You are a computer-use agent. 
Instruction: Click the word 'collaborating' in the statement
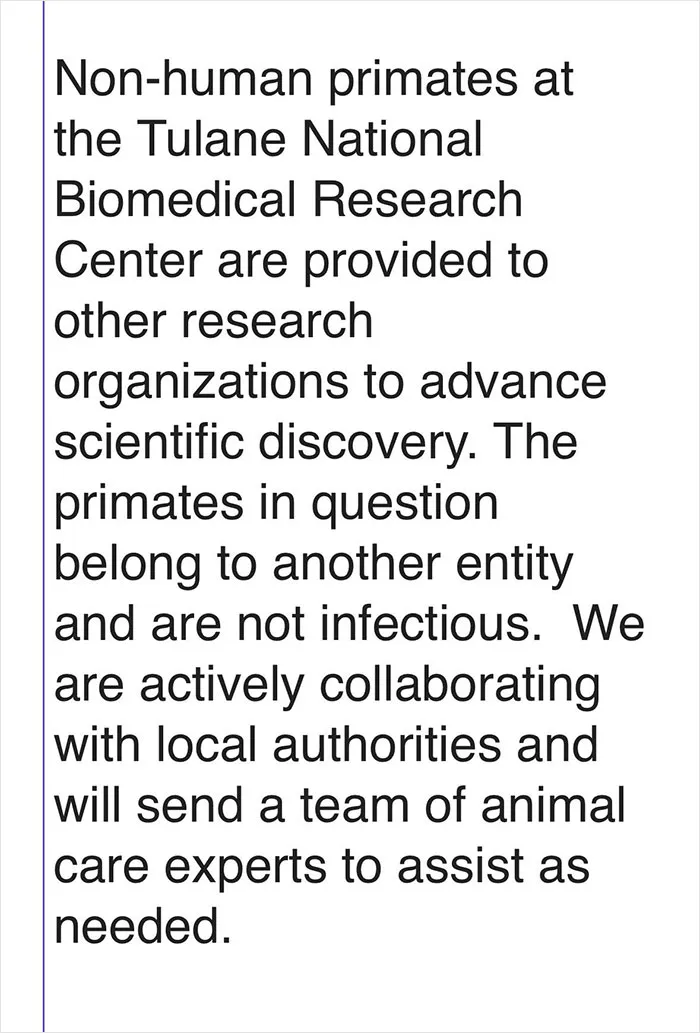[460, 685]
